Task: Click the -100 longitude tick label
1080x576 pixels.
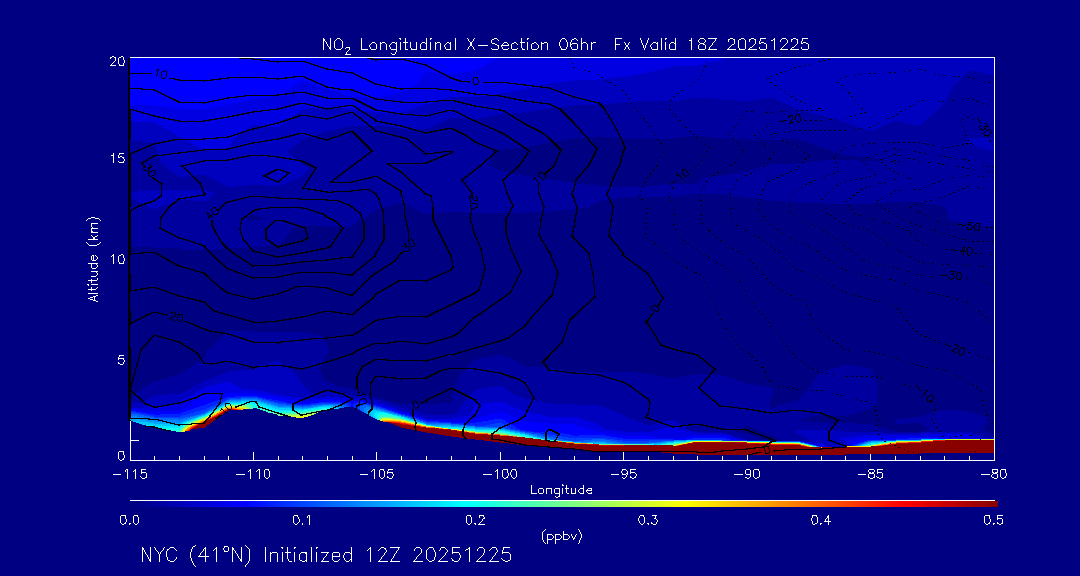Action: click(499, 473)
